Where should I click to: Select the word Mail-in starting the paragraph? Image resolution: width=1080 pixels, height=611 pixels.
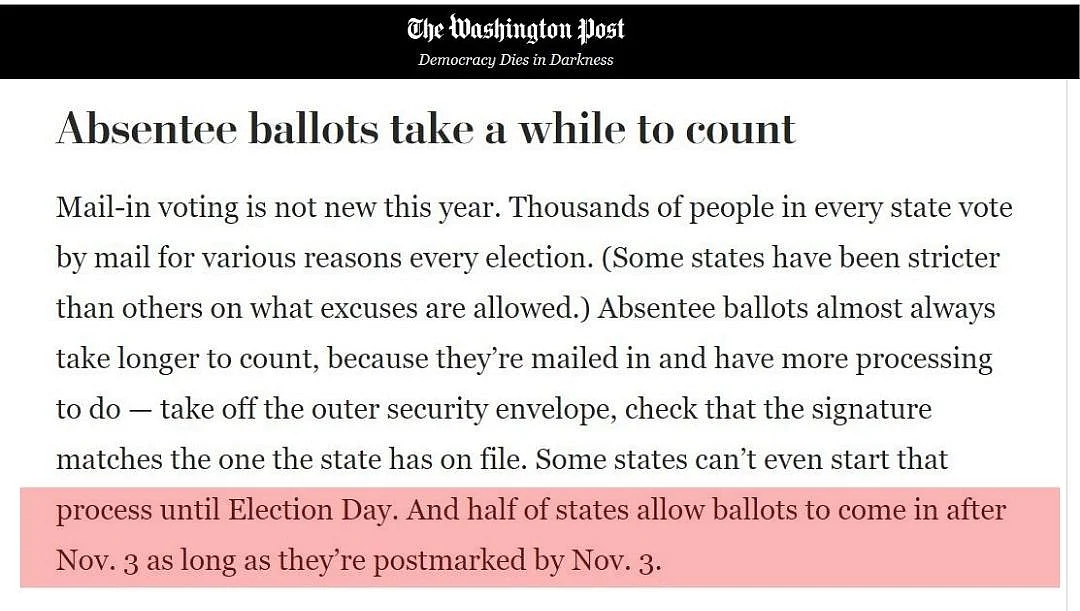pos(103,207)
